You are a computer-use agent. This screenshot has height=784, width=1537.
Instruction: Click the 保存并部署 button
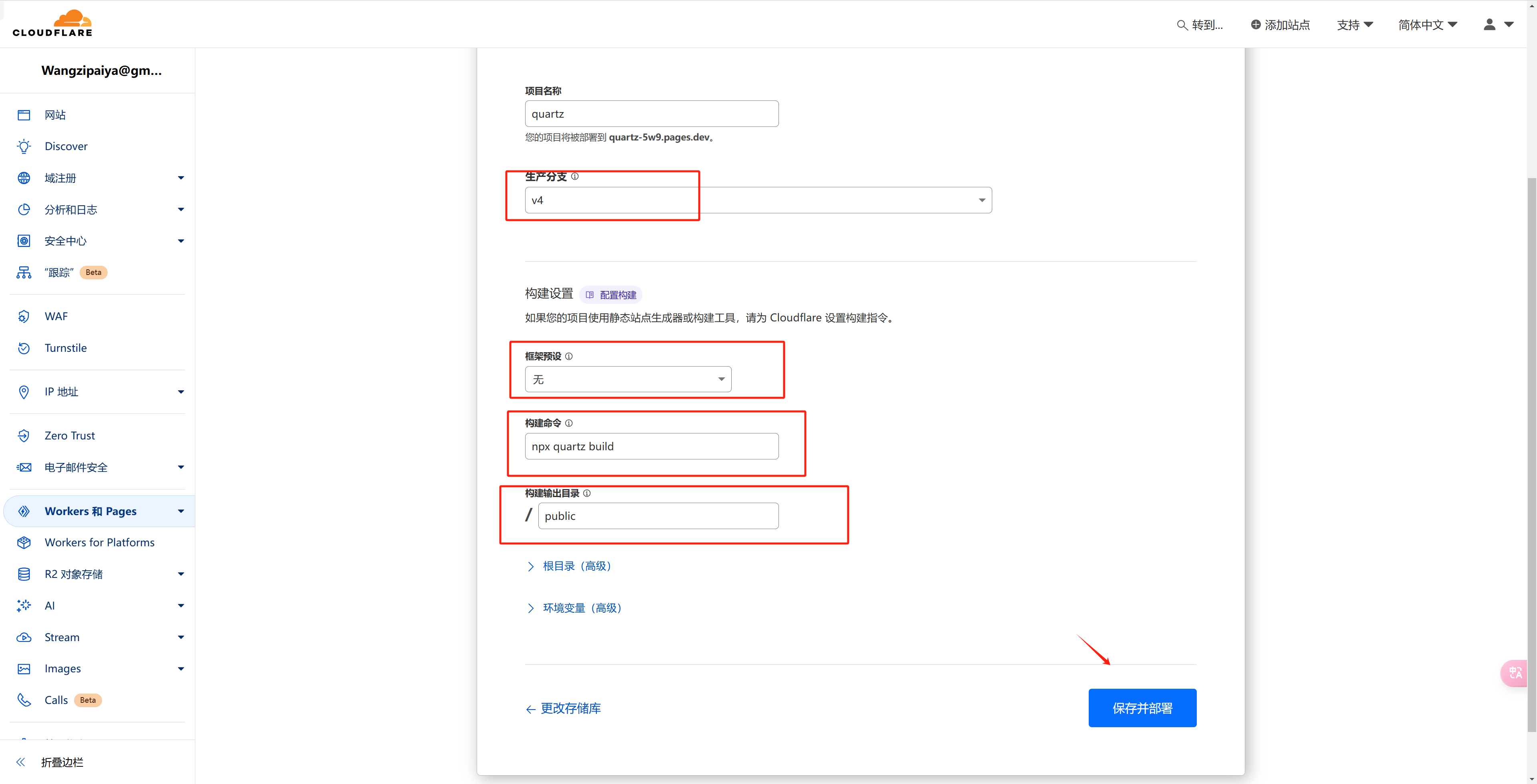coord(1142,708)
